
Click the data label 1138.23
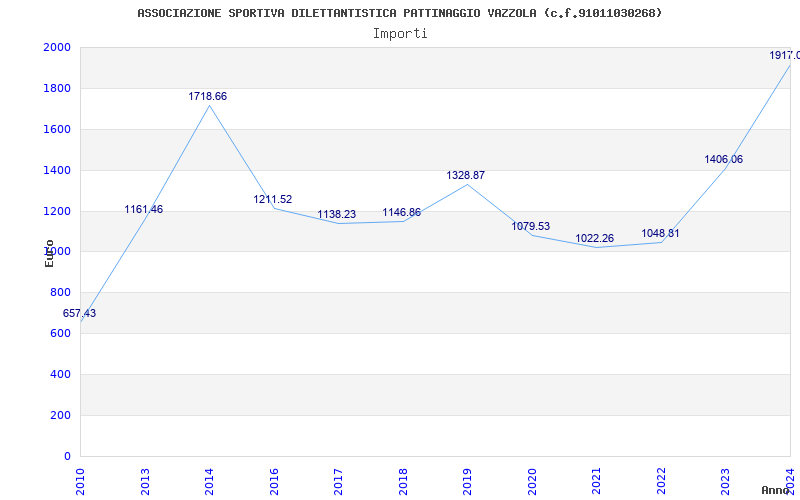pos(337,214)
